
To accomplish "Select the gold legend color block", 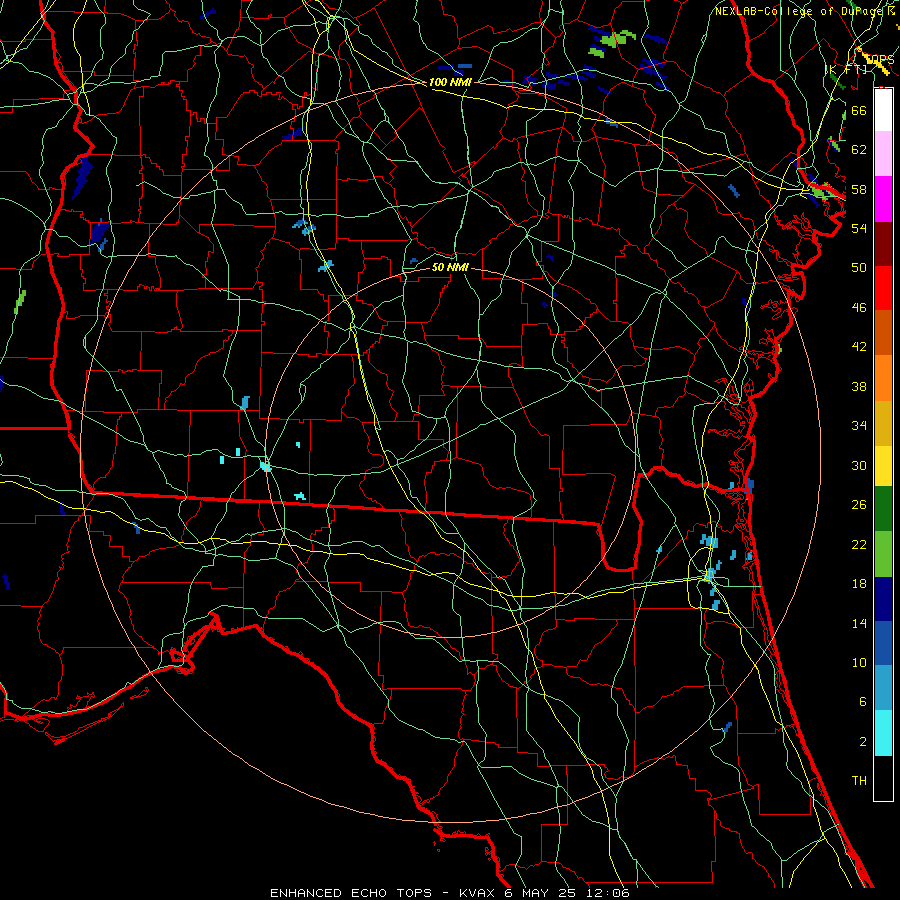I will coord(883,422).
